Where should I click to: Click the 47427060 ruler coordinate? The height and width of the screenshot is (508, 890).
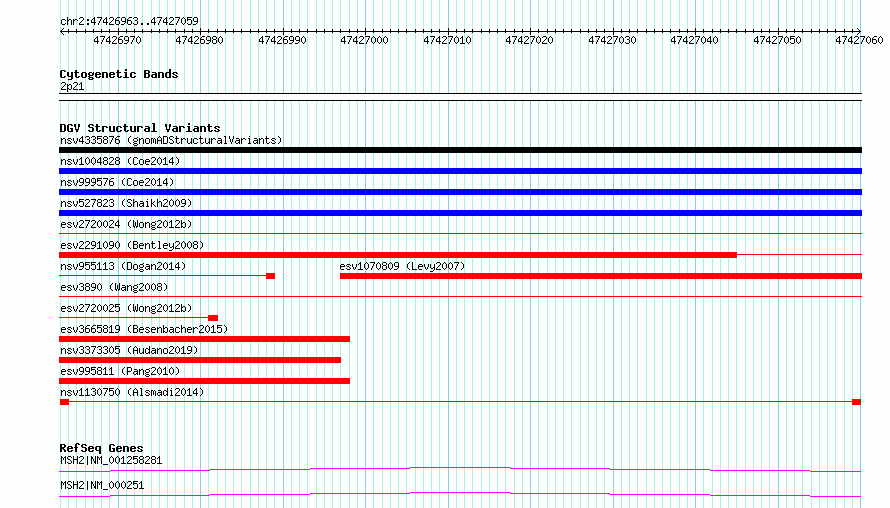pos(859,40)
